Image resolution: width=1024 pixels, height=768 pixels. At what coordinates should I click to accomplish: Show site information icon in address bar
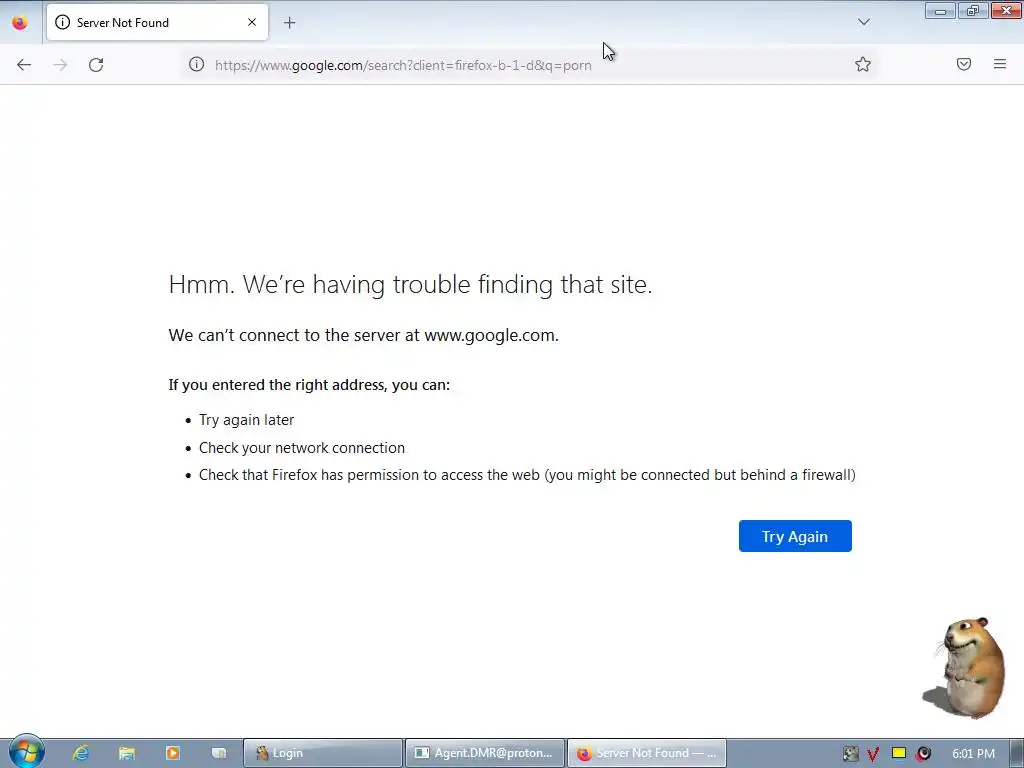pos(197,64)
